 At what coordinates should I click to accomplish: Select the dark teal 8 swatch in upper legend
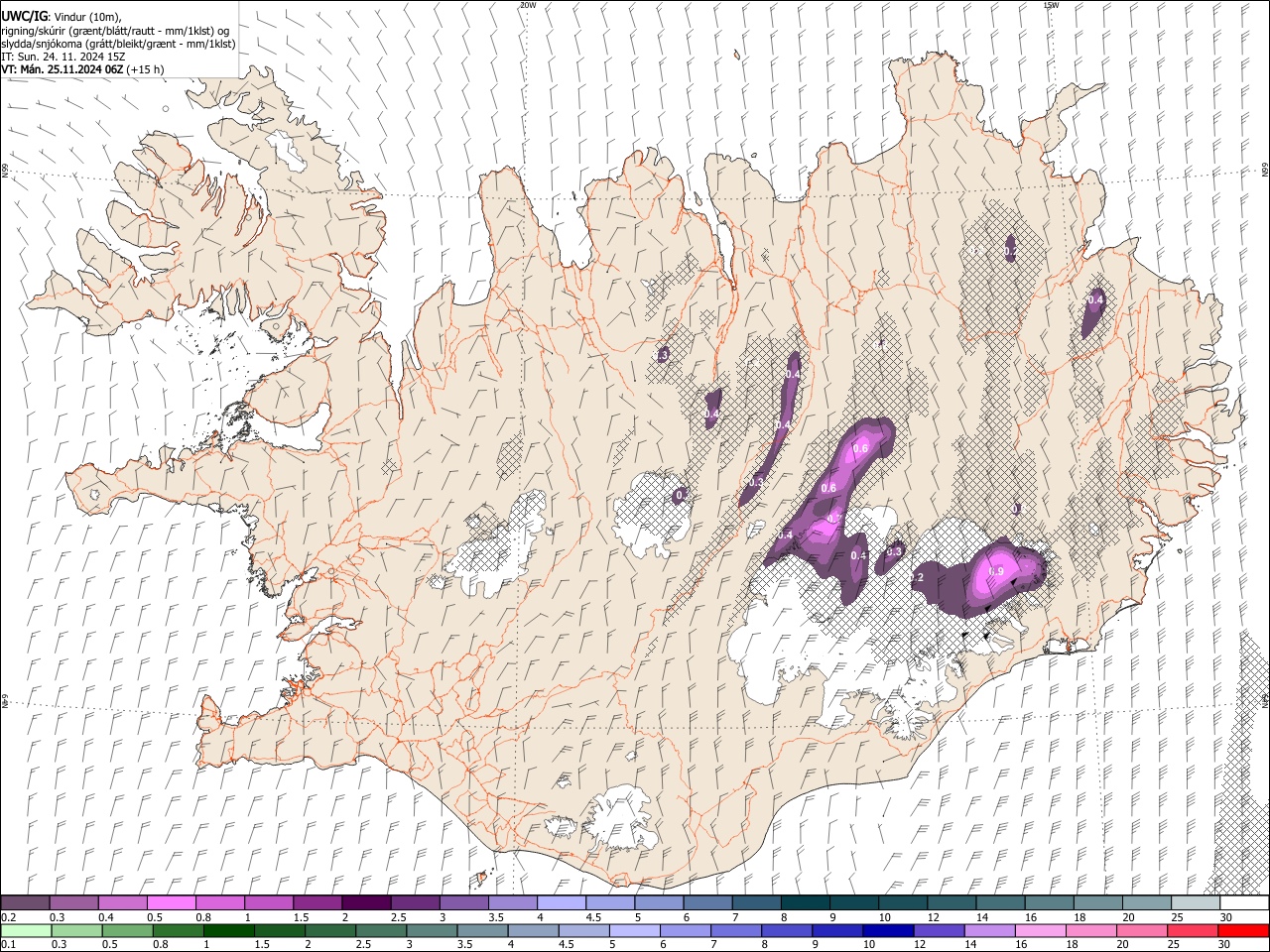pyautogui.click(x=804, y=903)
